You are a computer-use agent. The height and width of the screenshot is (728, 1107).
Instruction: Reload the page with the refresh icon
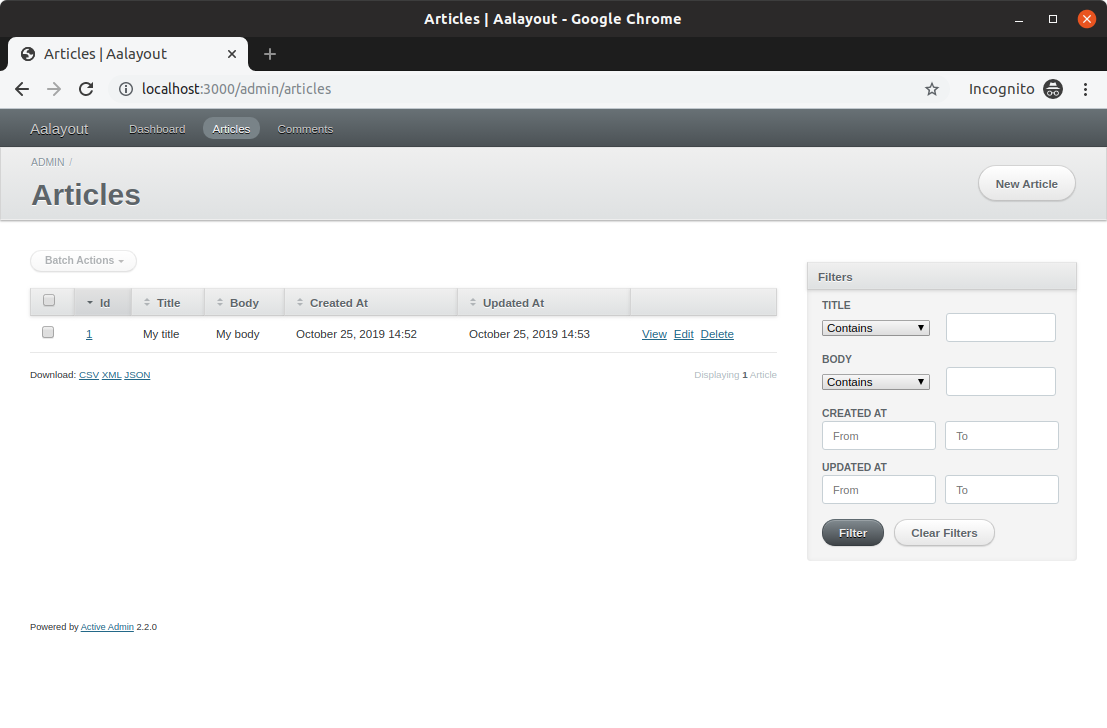(x=86, y=89)
